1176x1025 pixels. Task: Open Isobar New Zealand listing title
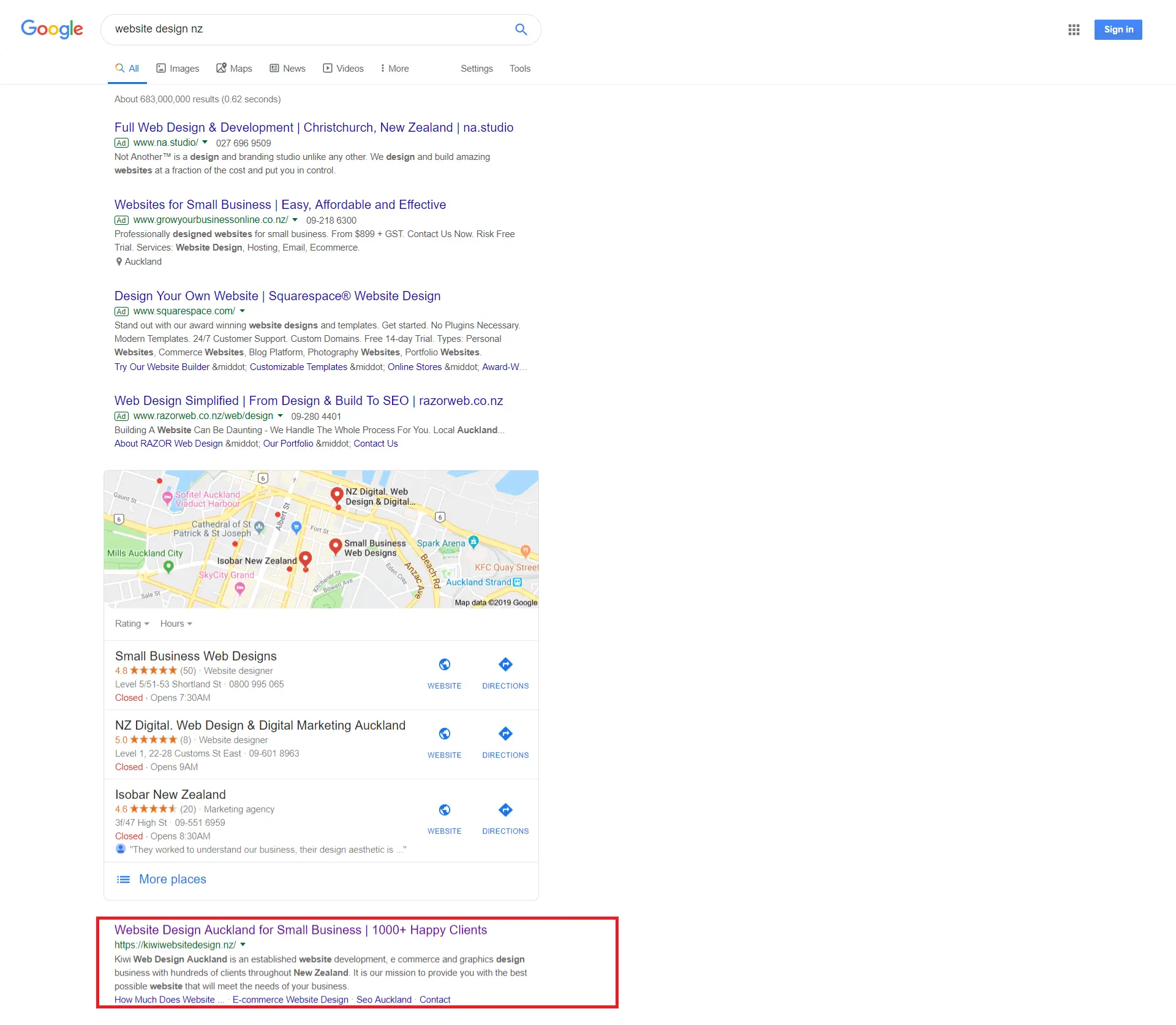click(170, 795)
